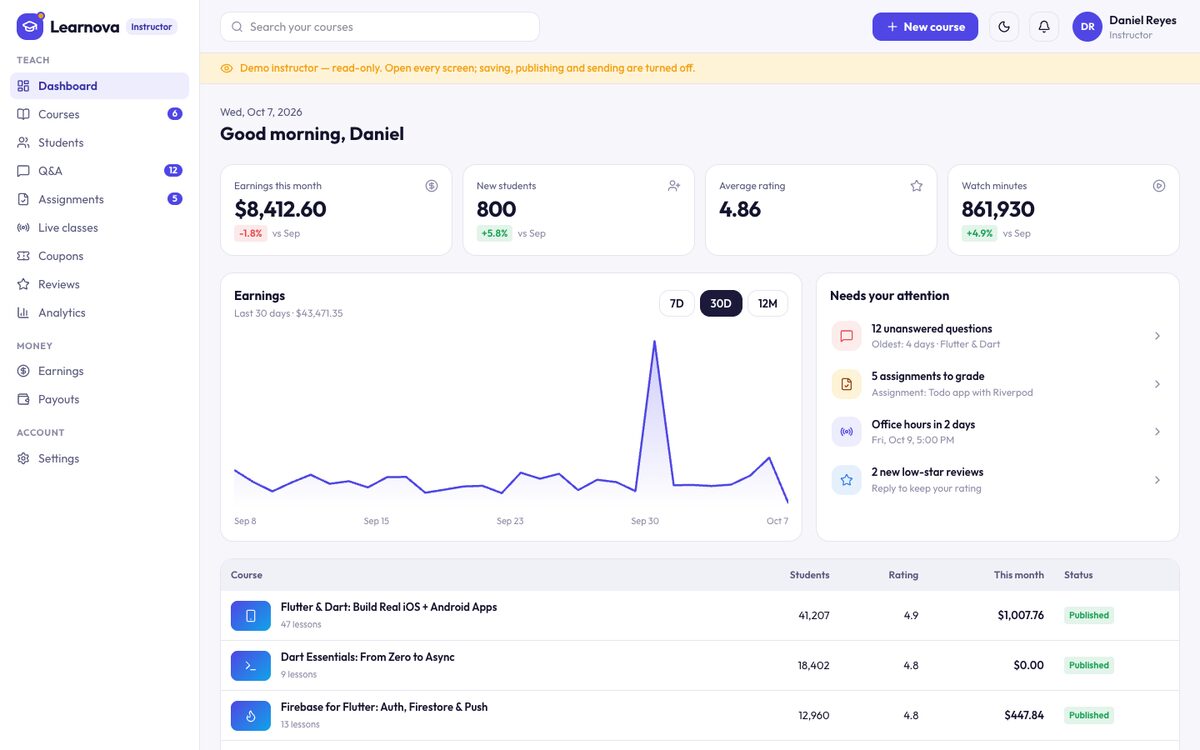The height and width of the screenshot is (750, 1200).
Task: Click the low-star reviews star icon
Action: (846, 480)
